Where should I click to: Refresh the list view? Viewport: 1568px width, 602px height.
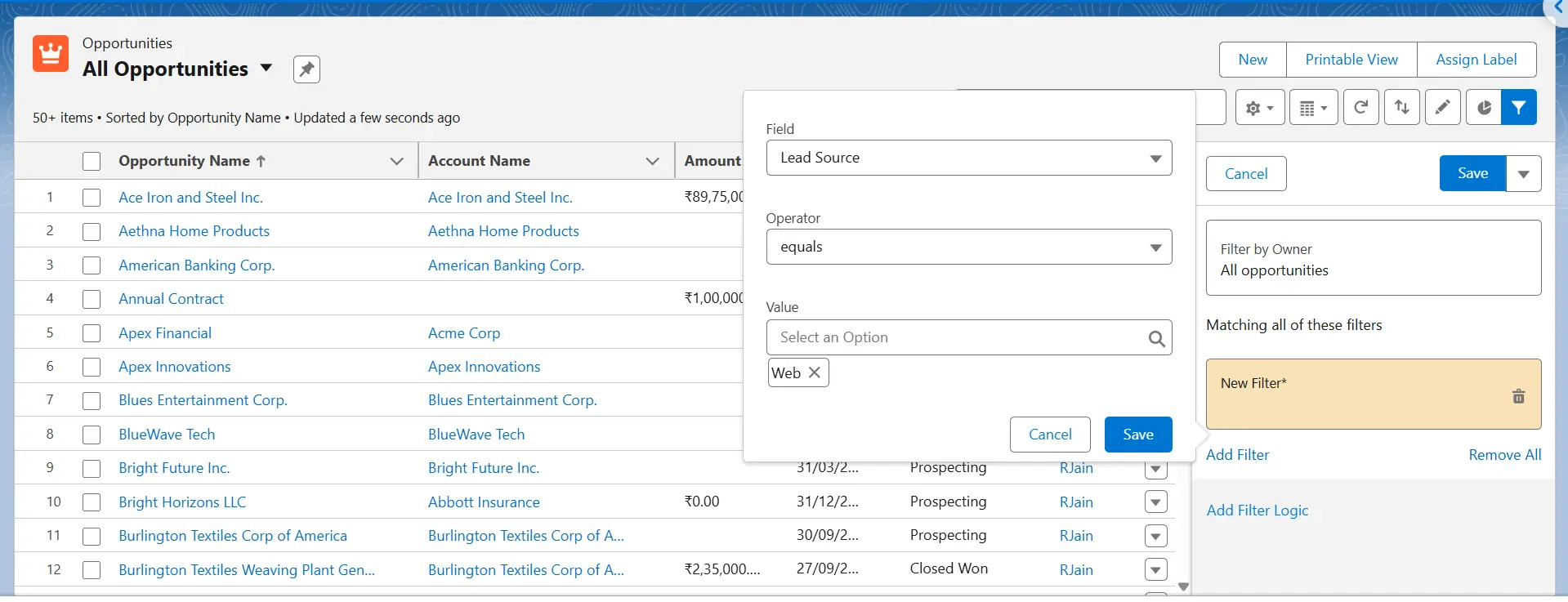(x=1361, y=107)
